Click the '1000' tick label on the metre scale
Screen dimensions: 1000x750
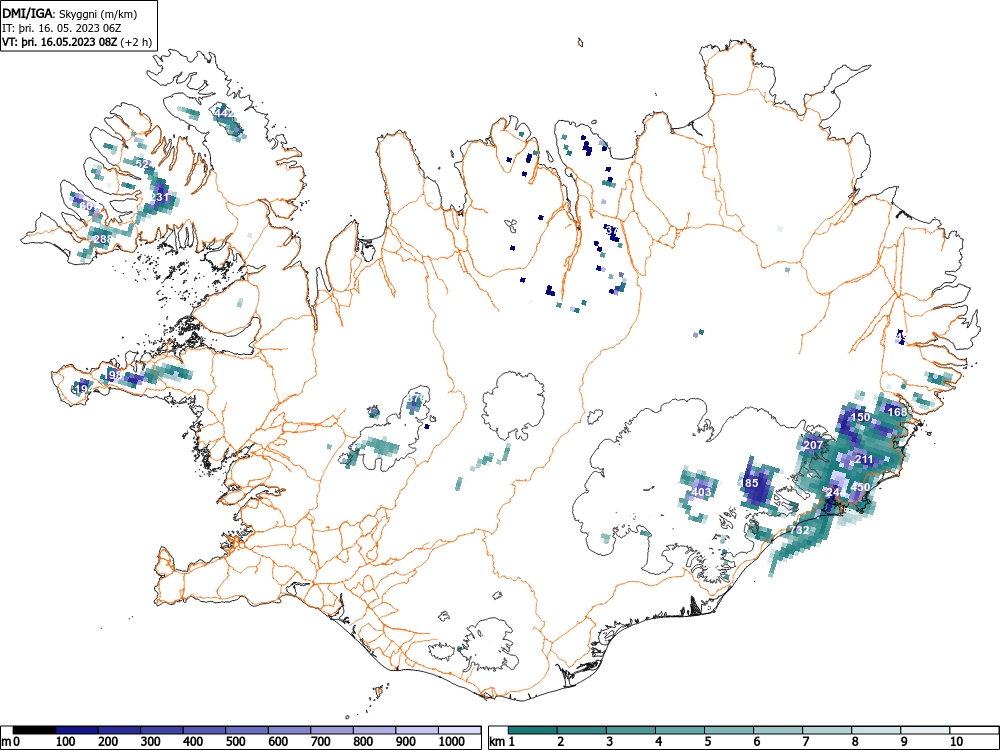coord(452,742)
